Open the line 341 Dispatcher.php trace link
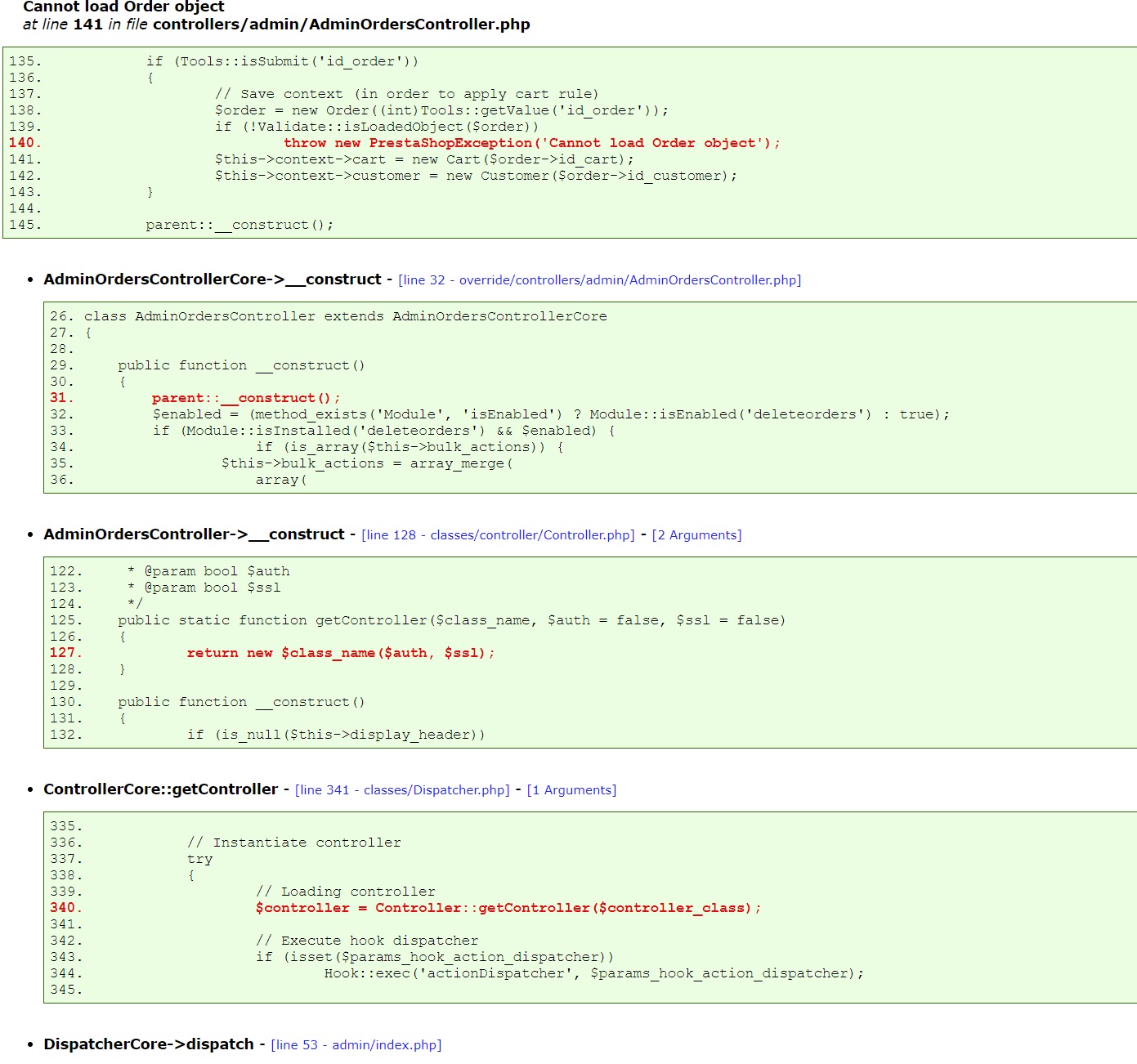Viewport: 1137px width, 1064px height. [x=402, y=790]
